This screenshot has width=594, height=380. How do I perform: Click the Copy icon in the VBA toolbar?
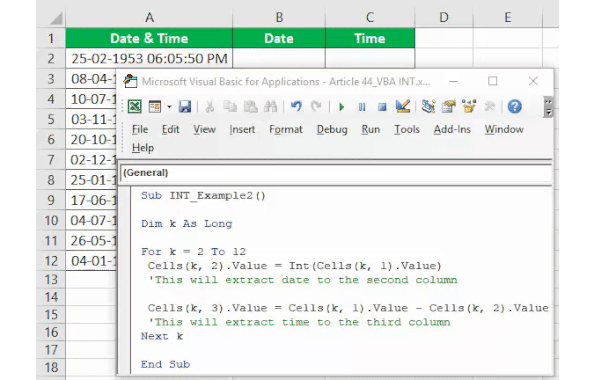(x=230, y=107)
